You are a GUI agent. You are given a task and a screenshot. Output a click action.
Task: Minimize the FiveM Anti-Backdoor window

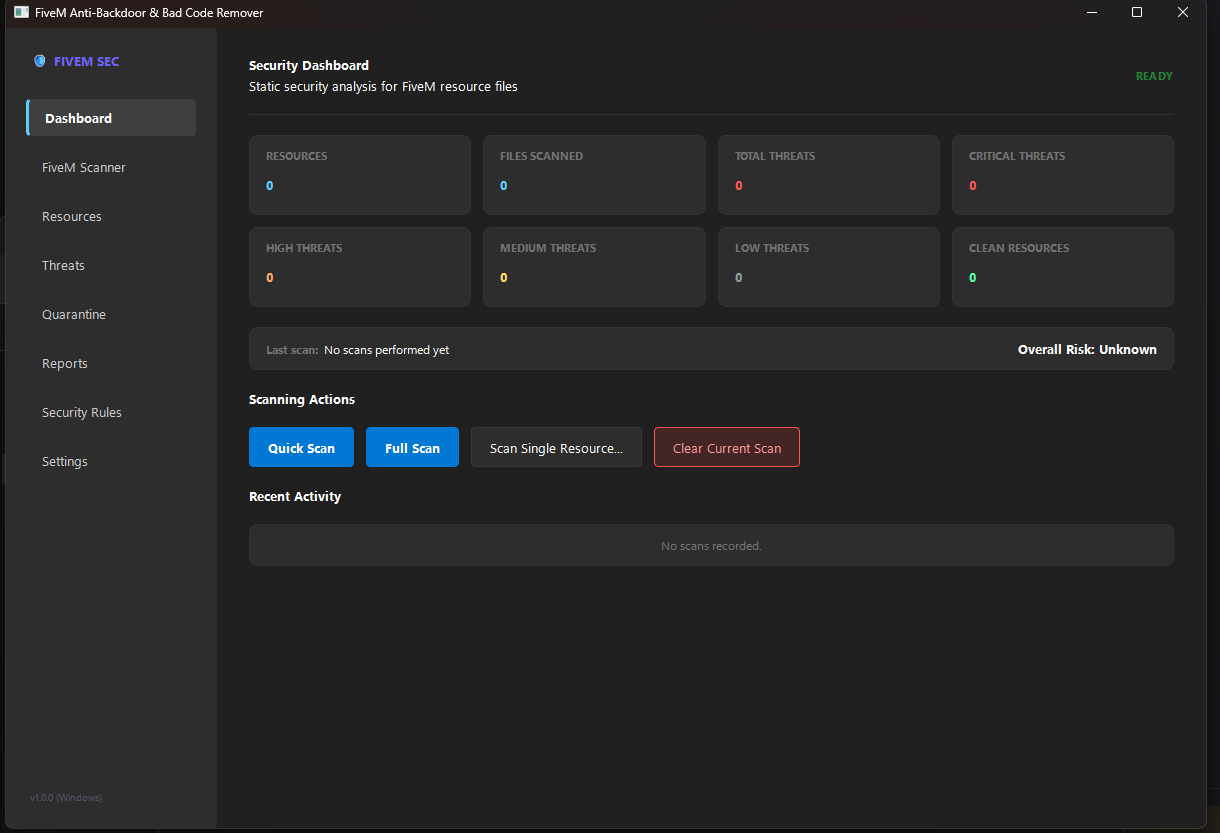[x=1091, y=13]
